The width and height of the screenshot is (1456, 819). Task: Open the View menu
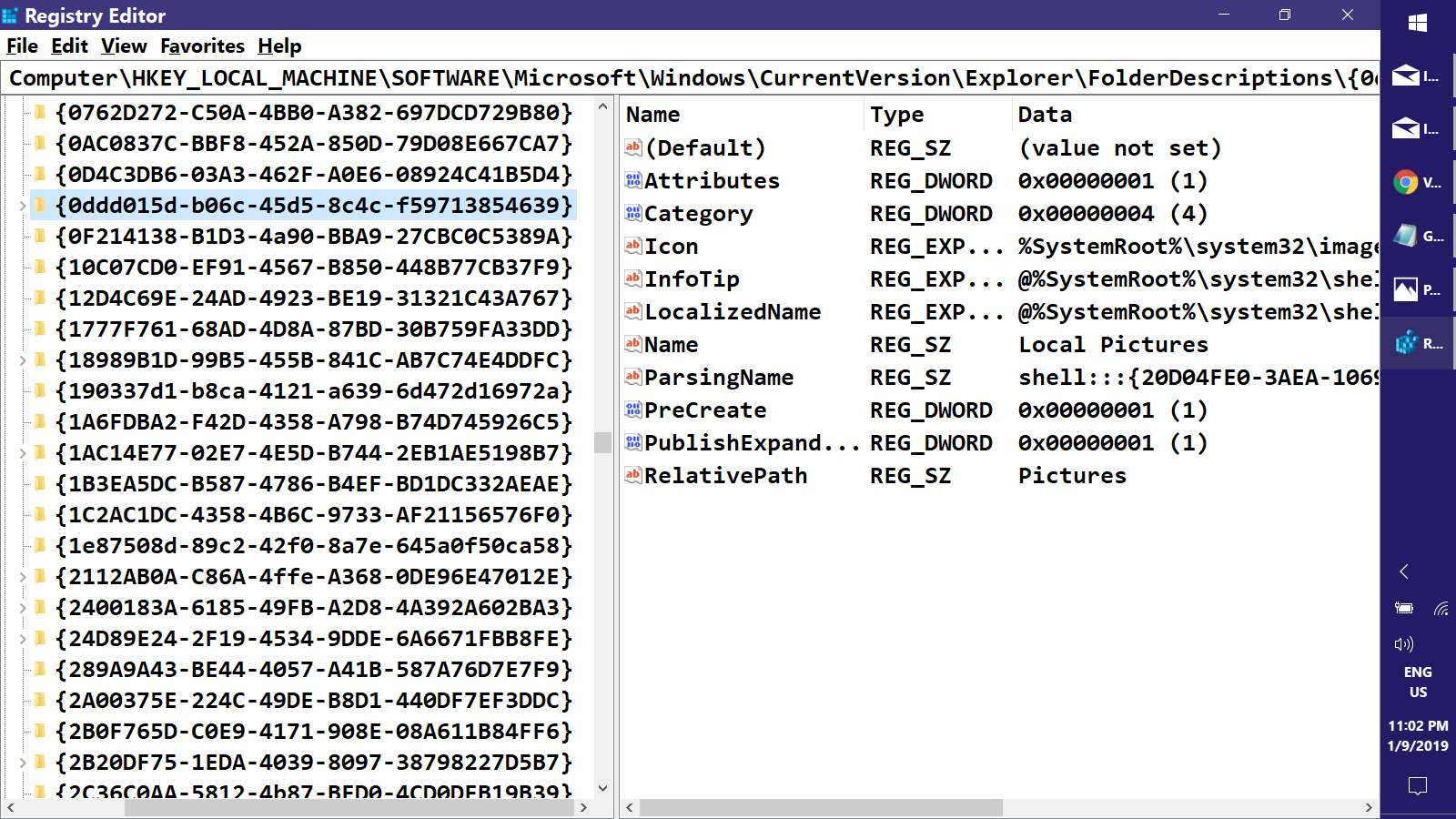(x=124, y=45)
